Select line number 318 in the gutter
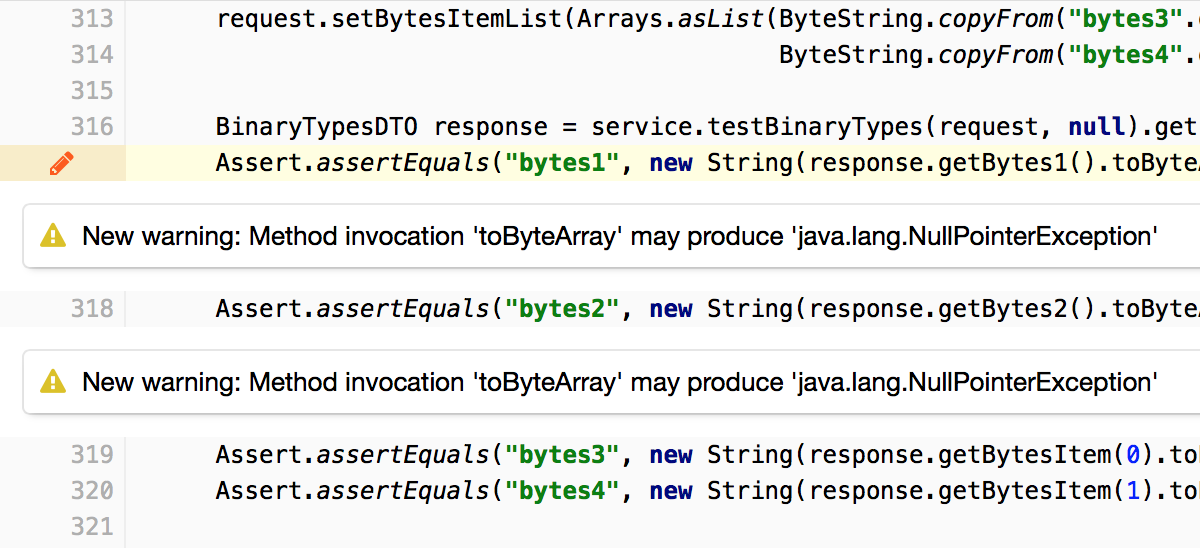The width and height of the screenshot is (1200, 548). pyautogui.click(x=92, y=309)
